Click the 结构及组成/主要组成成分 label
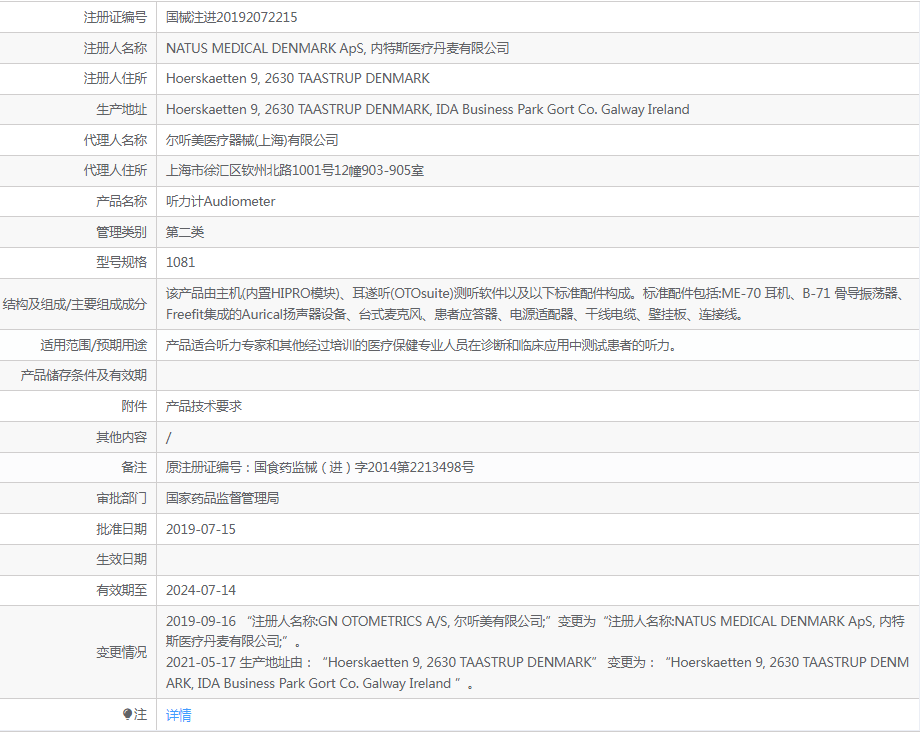This screenshot has height=738, width=920. tap(75, 304)
